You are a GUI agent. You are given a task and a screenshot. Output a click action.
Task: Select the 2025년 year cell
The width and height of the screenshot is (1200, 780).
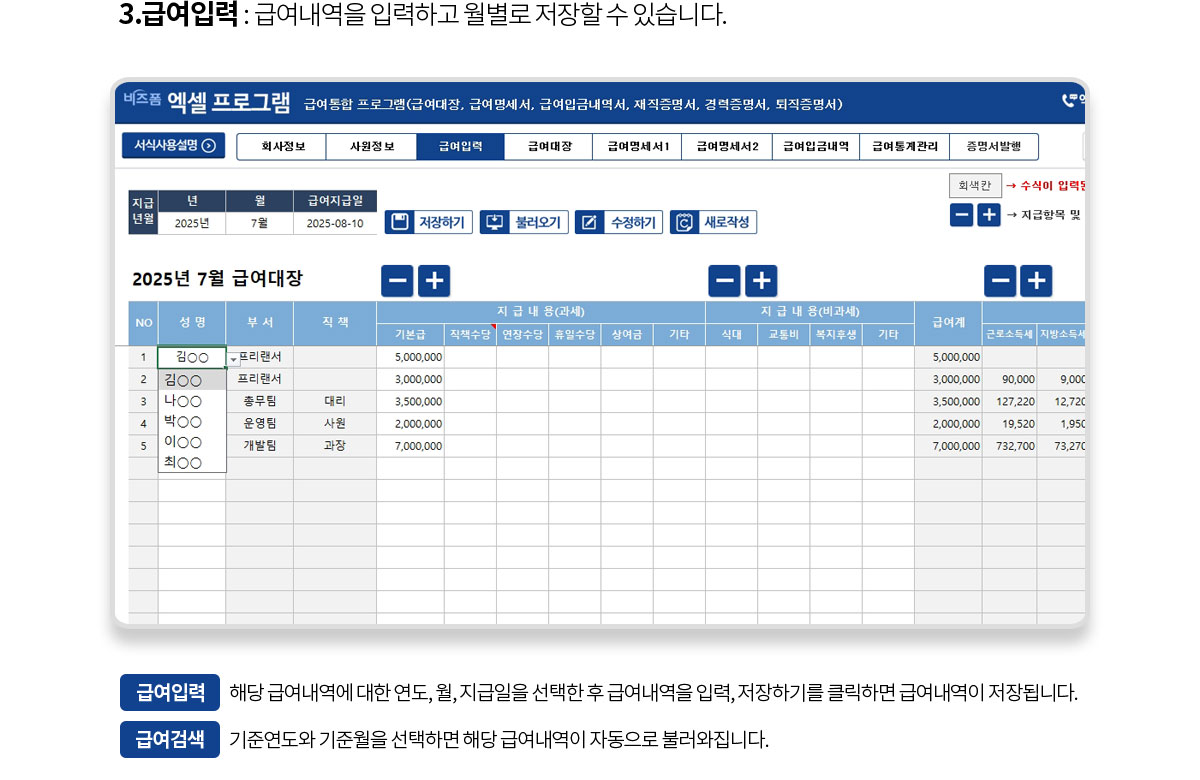tap(191, 223)
